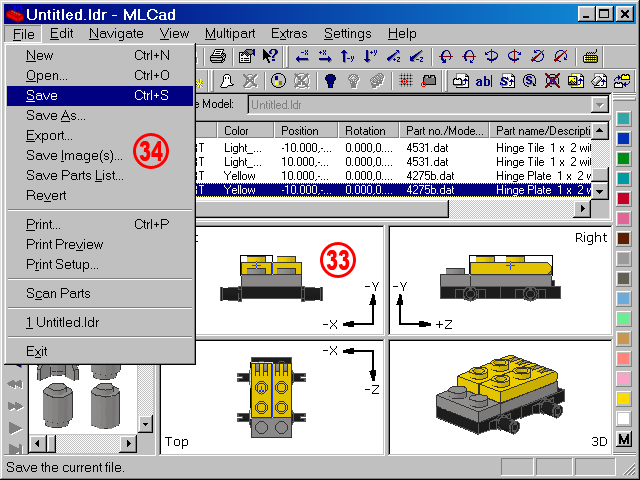Choose Revert from the File menu
Viewport: 640px width, 480px height.
[100, 196]
